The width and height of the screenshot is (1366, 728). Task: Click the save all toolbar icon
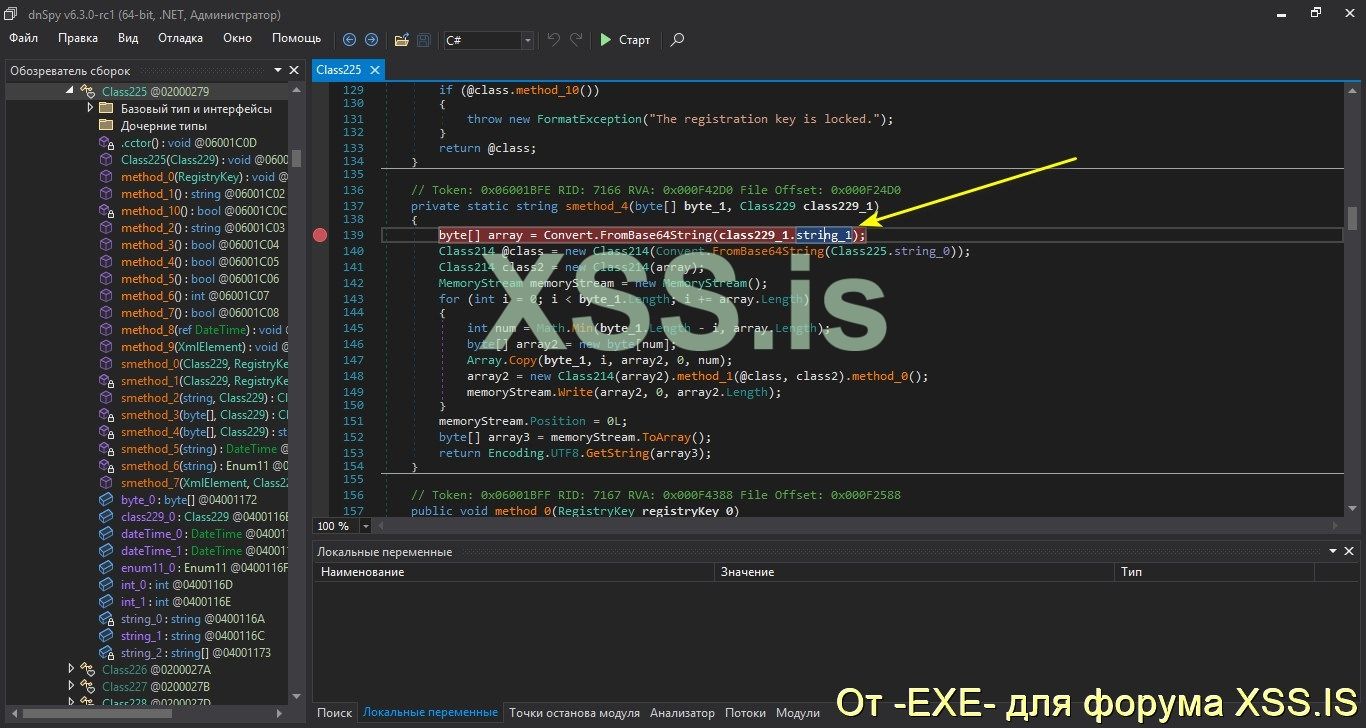(423, 40)
